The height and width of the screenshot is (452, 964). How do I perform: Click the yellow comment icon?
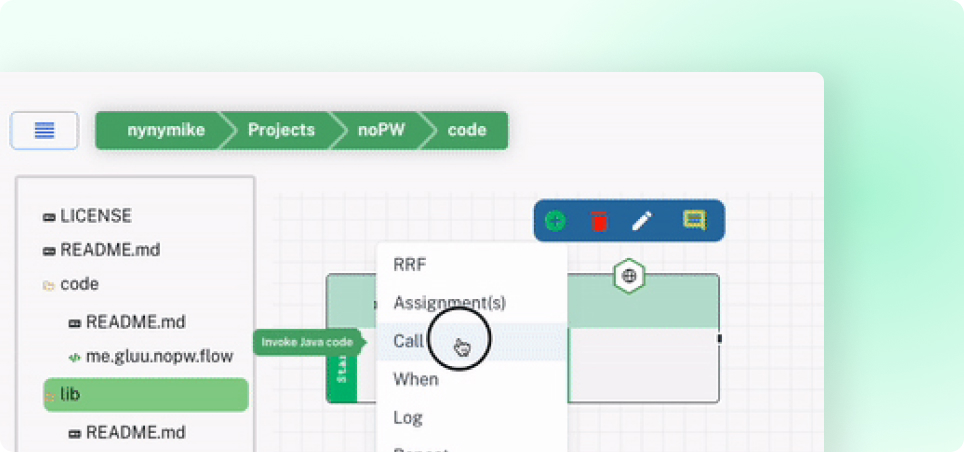tap(694, 220)
